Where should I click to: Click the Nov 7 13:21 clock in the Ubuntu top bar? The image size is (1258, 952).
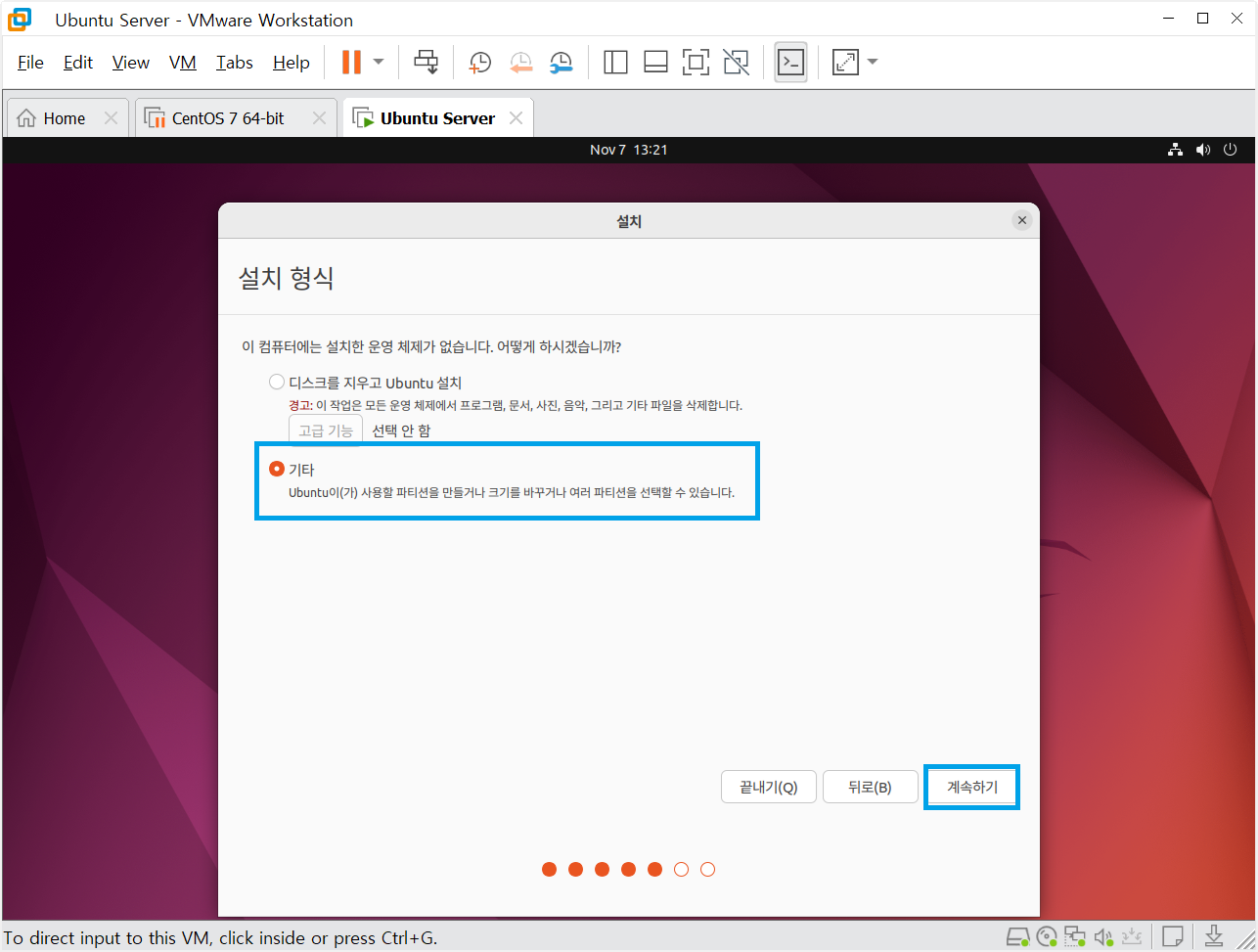pos(629,150)
